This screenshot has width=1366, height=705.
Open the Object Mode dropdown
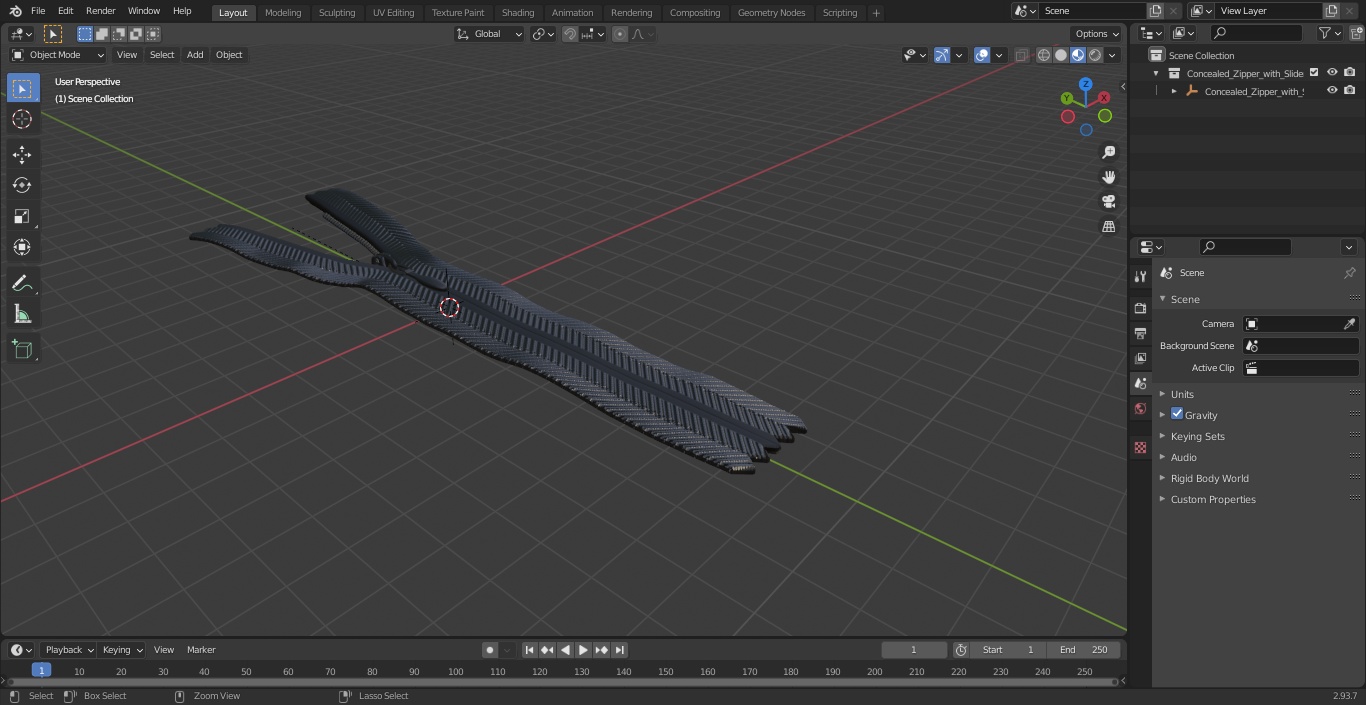click(58, 55)
